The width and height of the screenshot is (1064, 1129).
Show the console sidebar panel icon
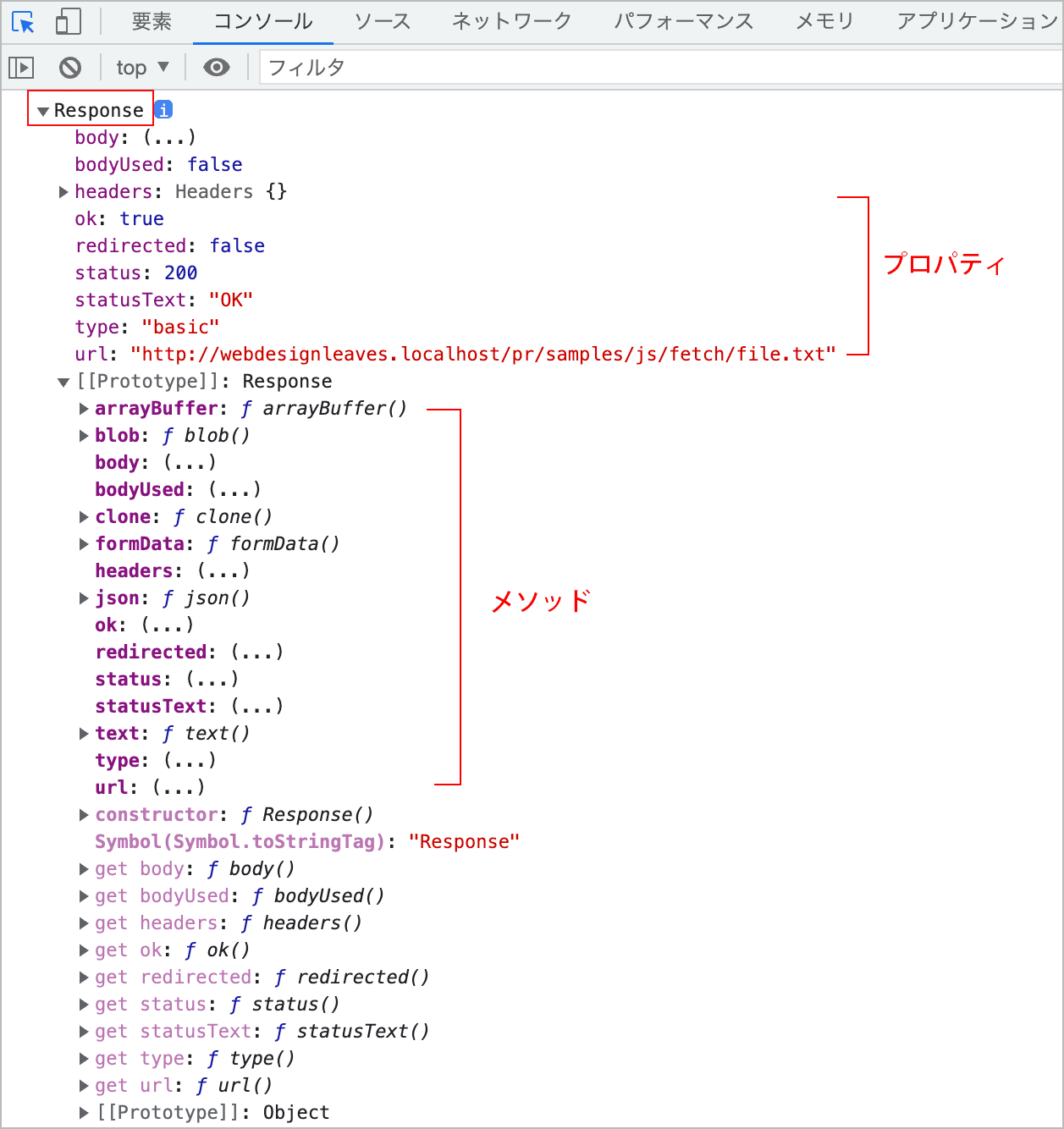[21, 67]
